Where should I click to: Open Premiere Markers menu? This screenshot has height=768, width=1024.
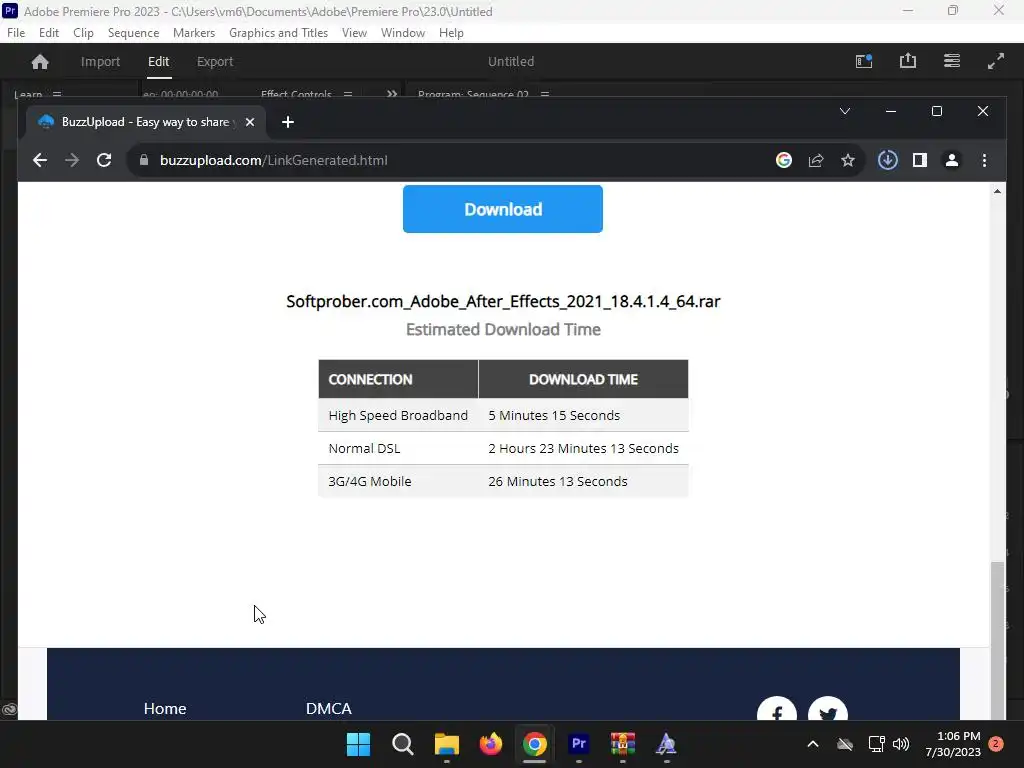[194, 33]
